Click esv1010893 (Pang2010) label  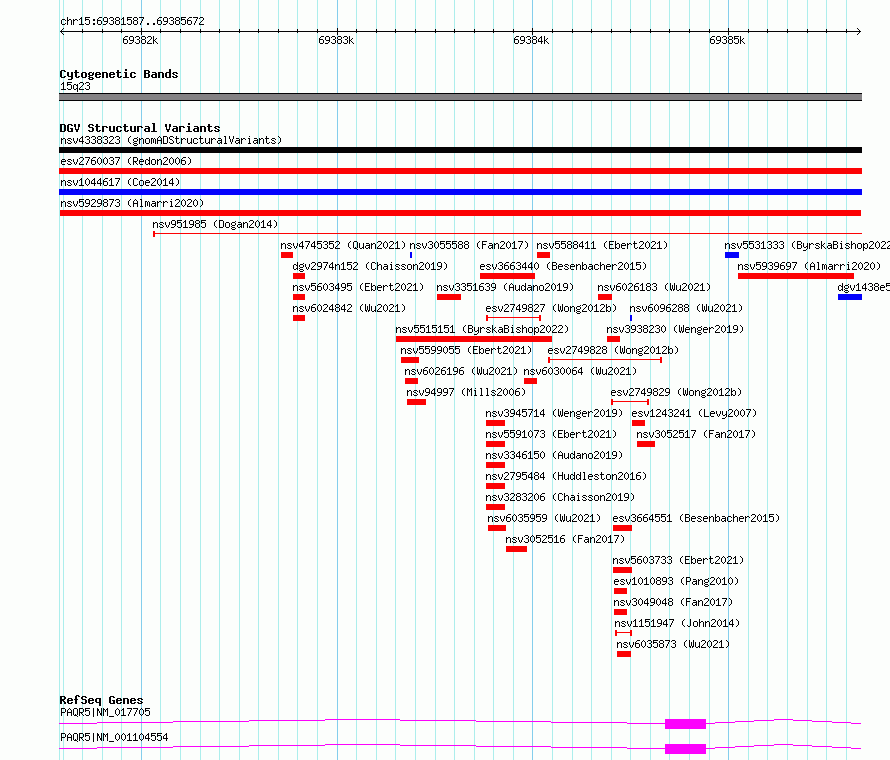click(x=676, y=581)
